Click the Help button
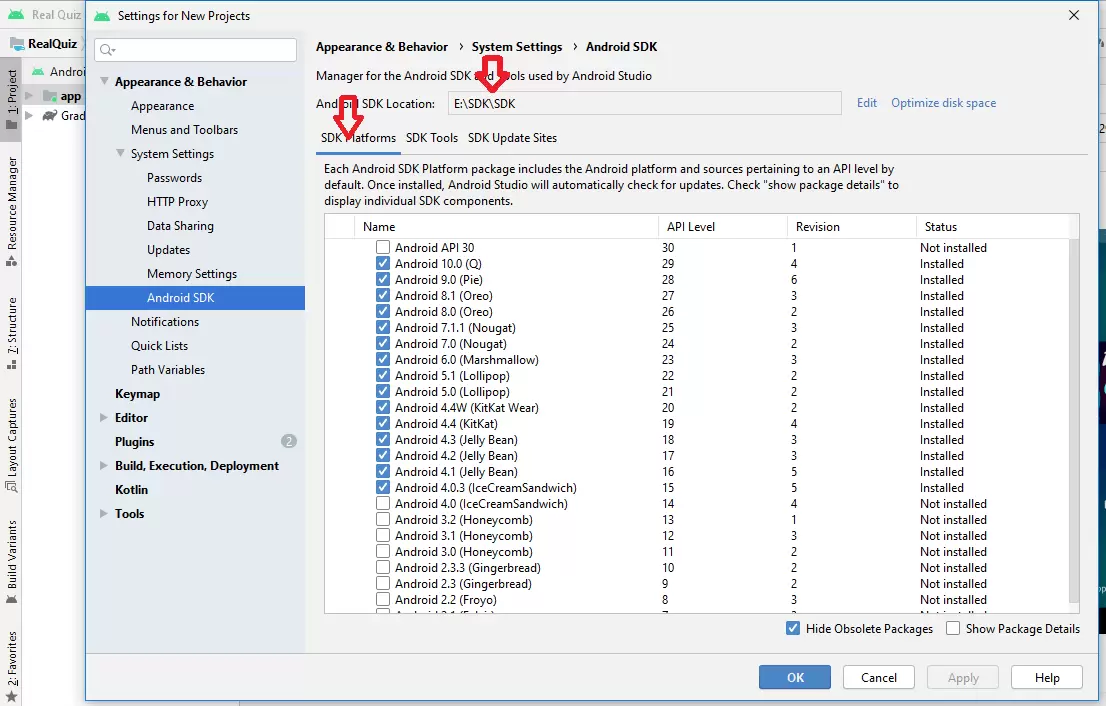 (1047, 677)
